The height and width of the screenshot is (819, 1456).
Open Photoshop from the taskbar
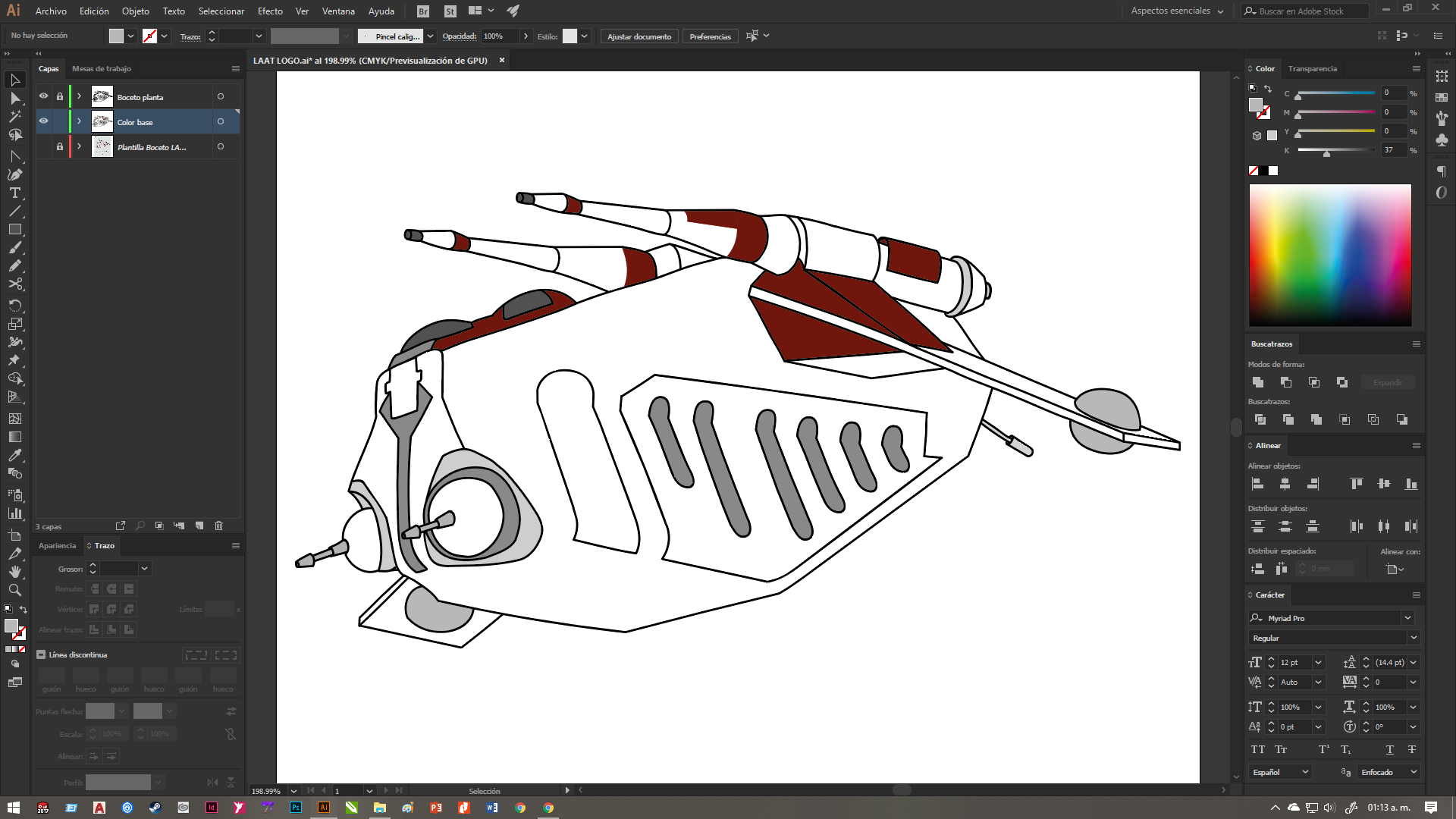[x=296, y=808]
